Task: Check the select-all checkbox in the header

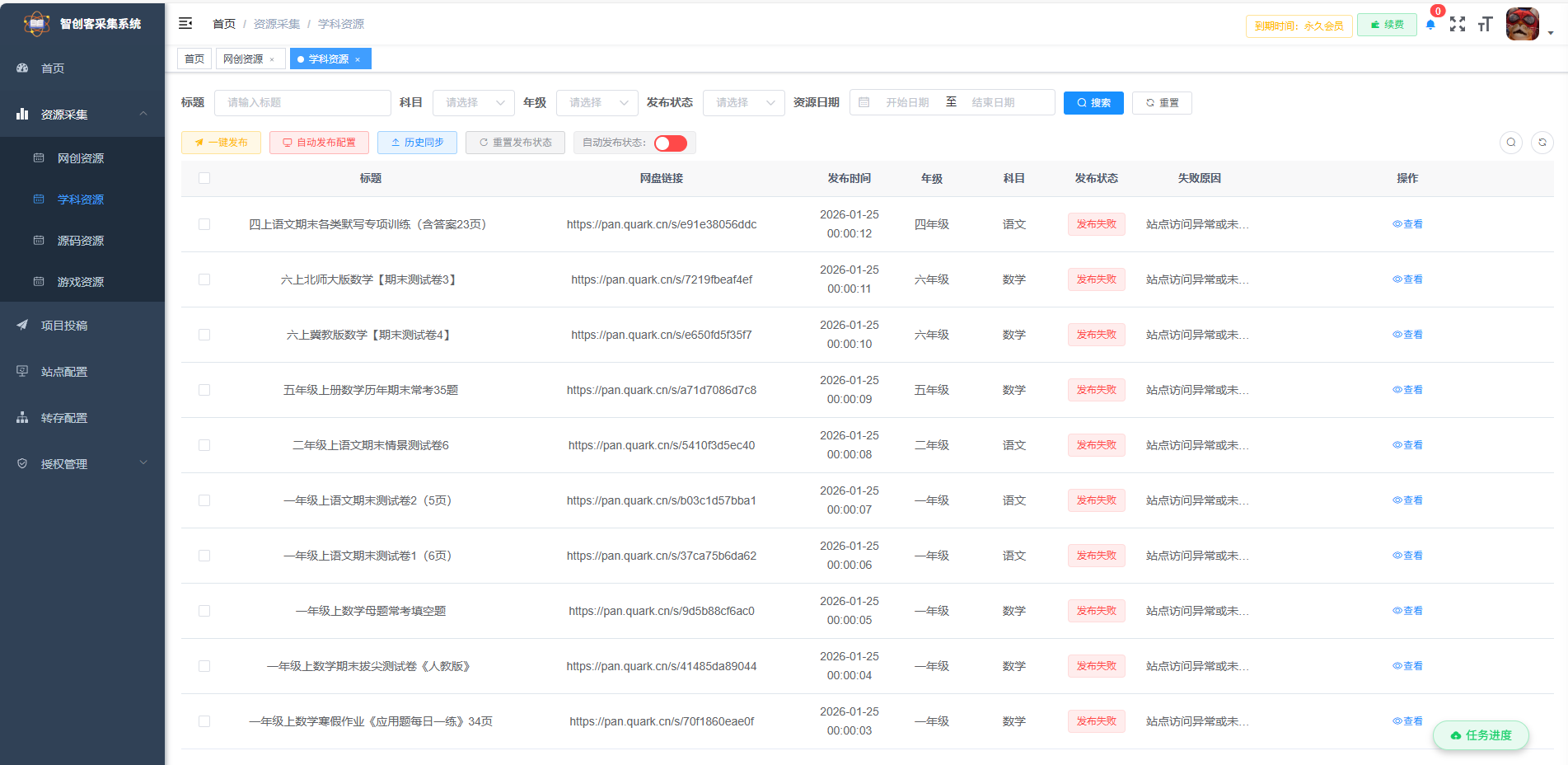Action: tap(204, 177)
